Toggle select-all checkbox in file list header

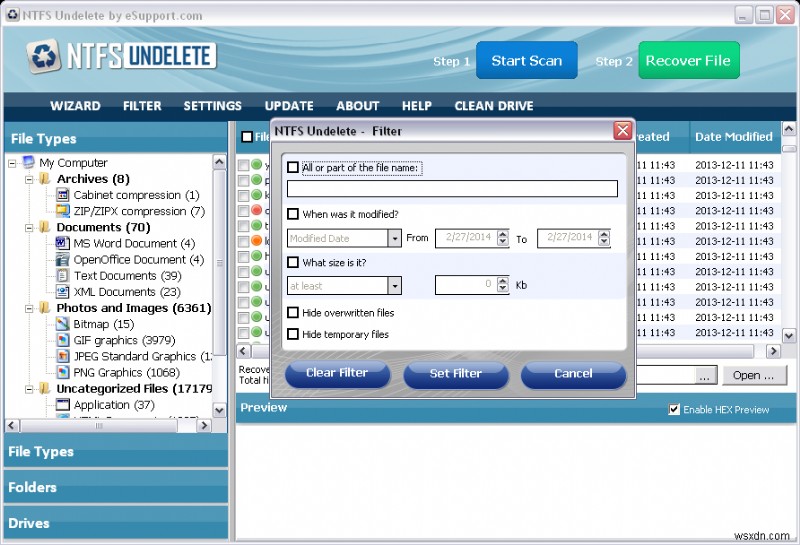(x=247, y=137)
